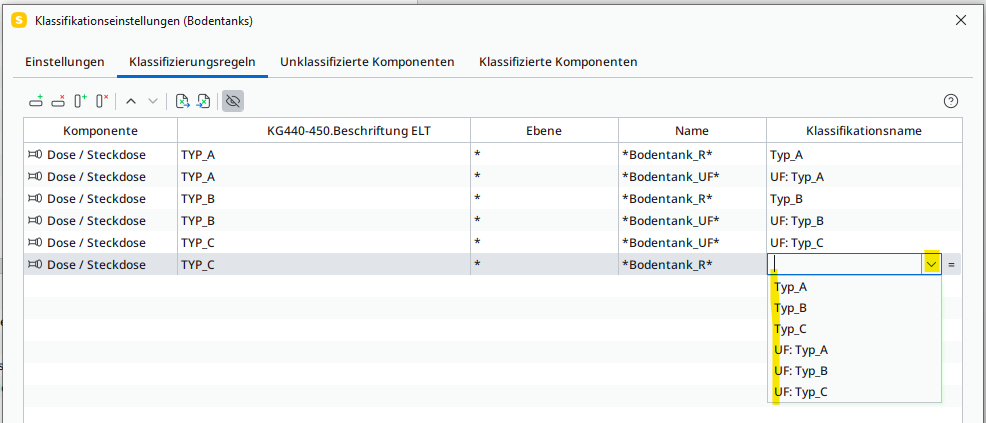This screenshot has width=986, height=423.
Task: Click the Excel import icon
Action: [x=204, y=101]
